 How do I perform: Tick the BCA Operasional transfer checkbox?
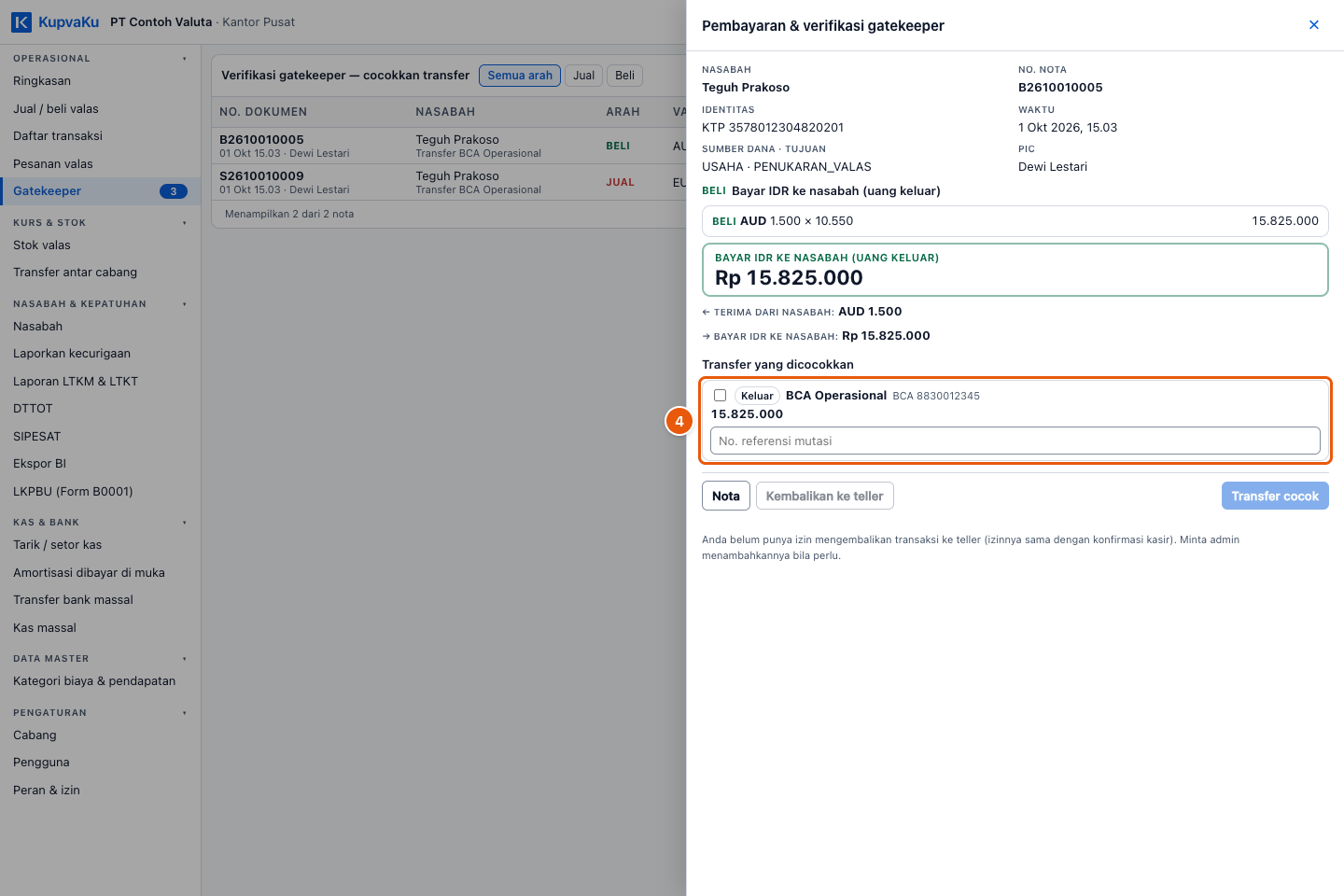[x=720, y=396]
